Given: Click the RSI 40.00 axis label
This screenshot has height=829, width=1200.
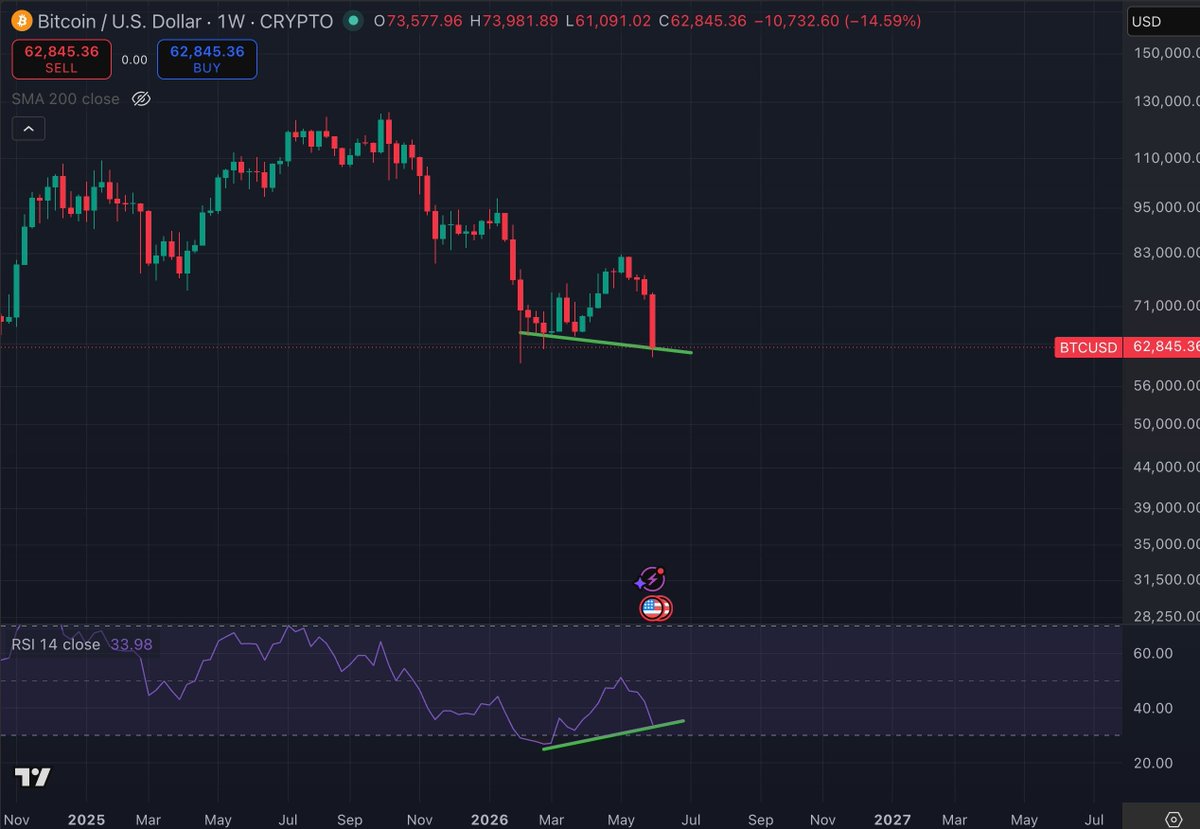Looking at the screenshot, I should 1152,708.
